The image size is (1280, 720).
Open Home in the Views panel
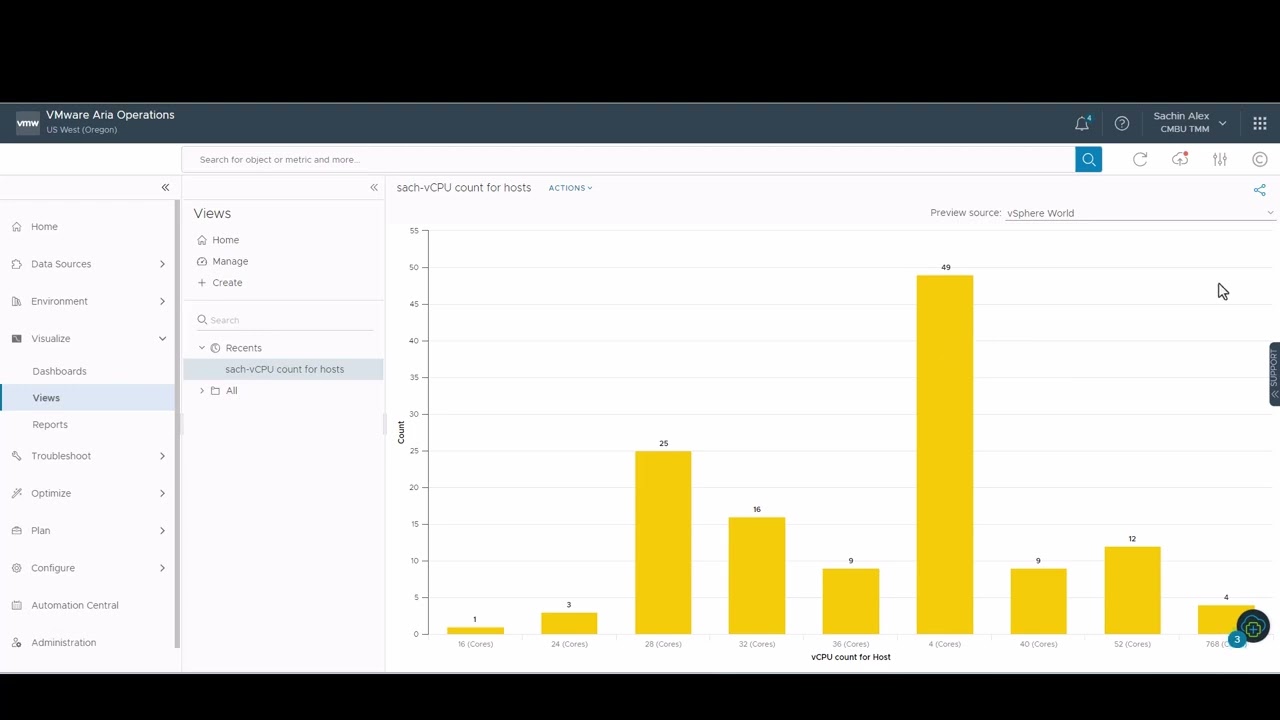point(225,240)
